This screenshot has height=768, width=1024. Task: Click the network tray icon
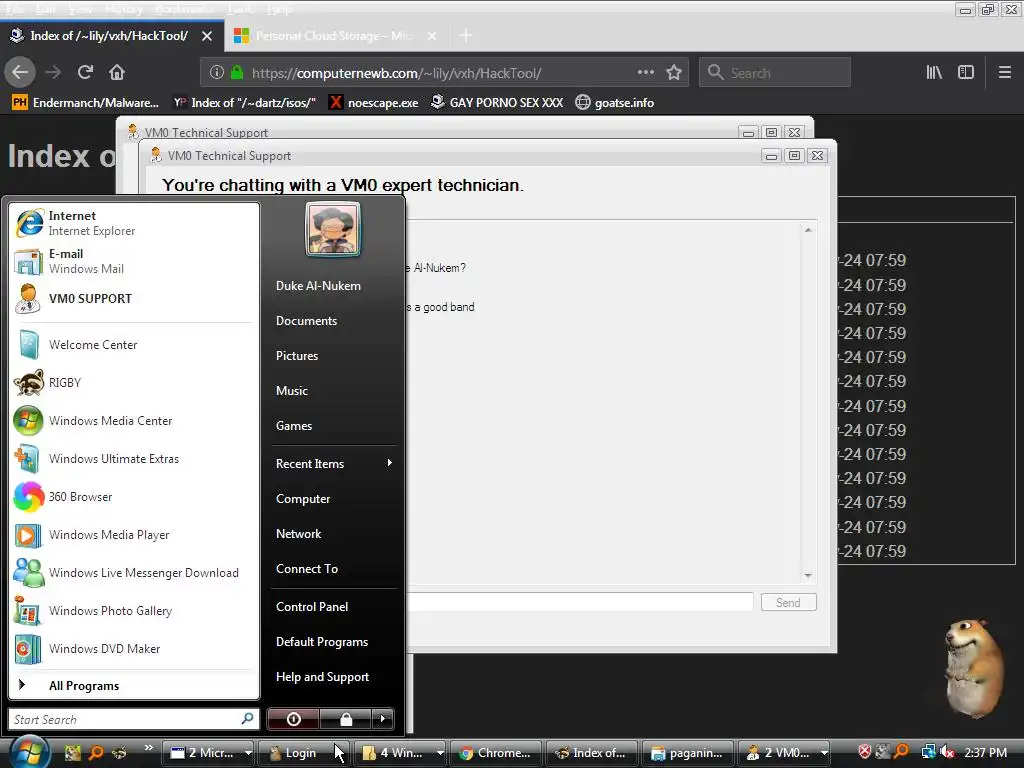pos(928,752)
